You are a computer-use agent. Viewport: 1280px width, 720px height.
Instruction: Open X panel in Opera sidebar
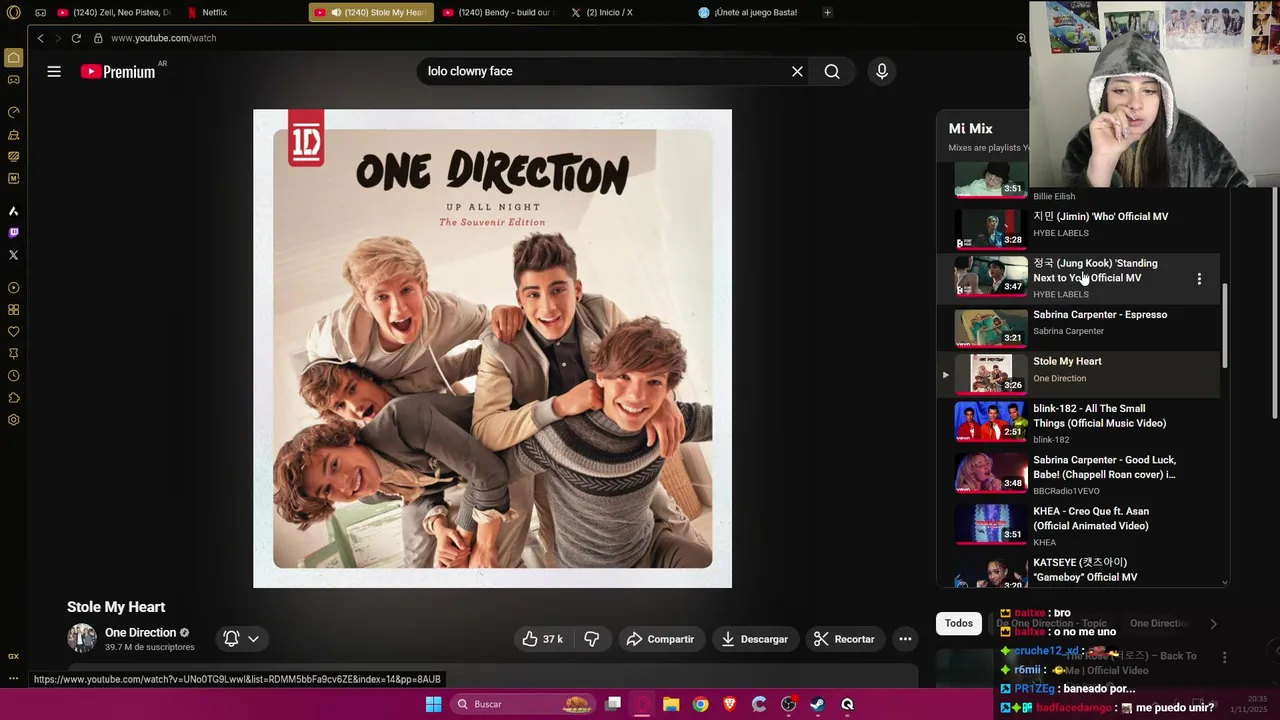(13, 255)
